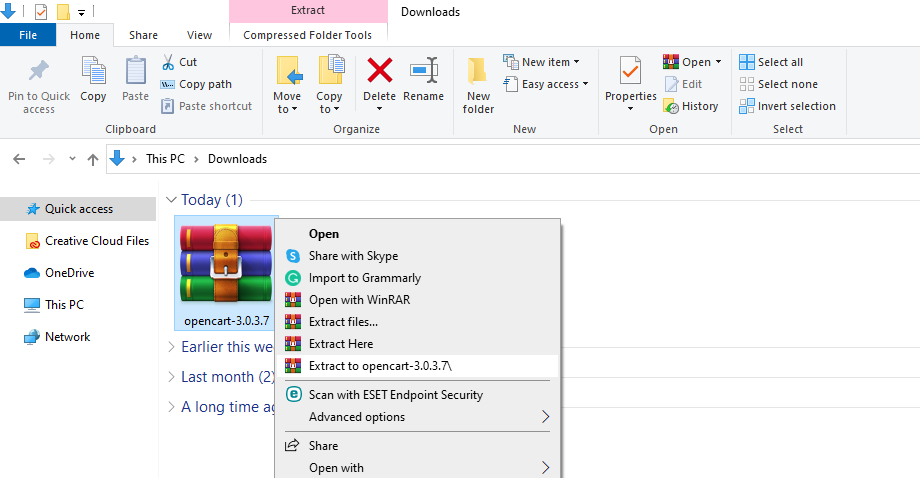Select the opencart-3.0.3.7 archive thumbnail

(226, 273)
